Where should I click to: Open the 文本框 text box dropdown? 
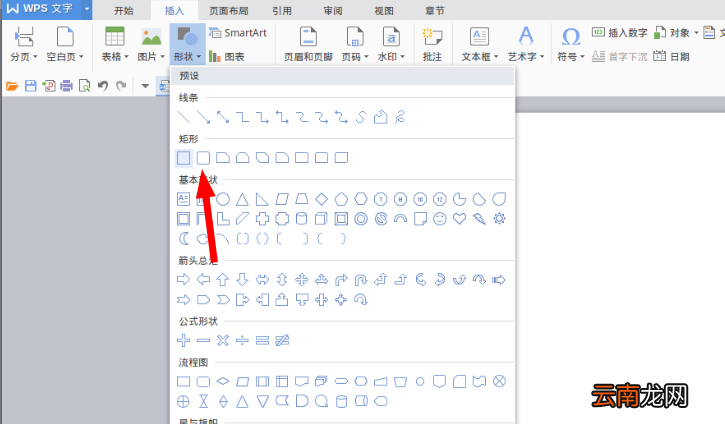(x=480, y=44)
